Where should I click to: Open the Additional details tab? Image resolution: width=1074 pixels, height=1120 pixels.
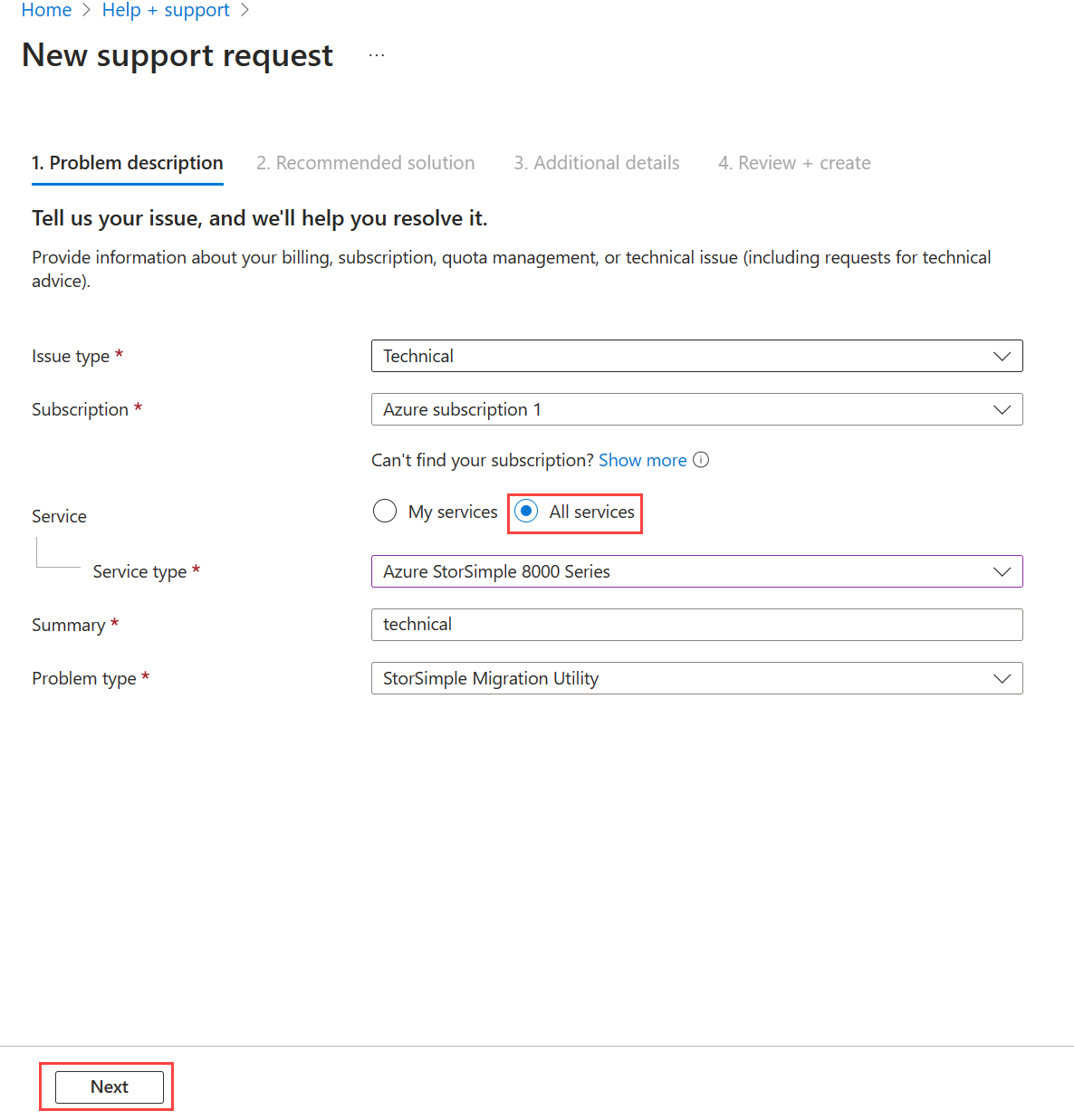(597, 163)
